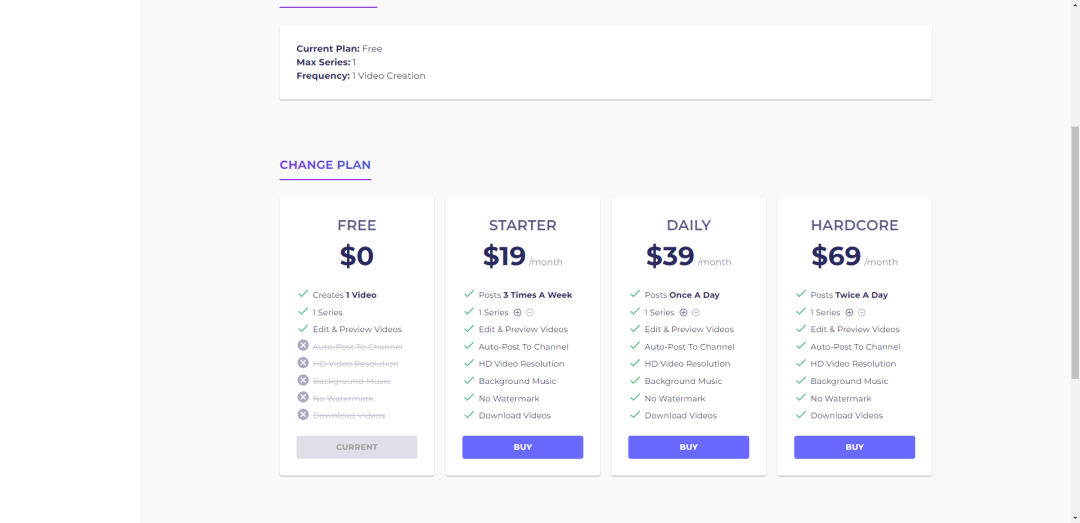Click the $69 Hardcore price

tap(836, 256)
